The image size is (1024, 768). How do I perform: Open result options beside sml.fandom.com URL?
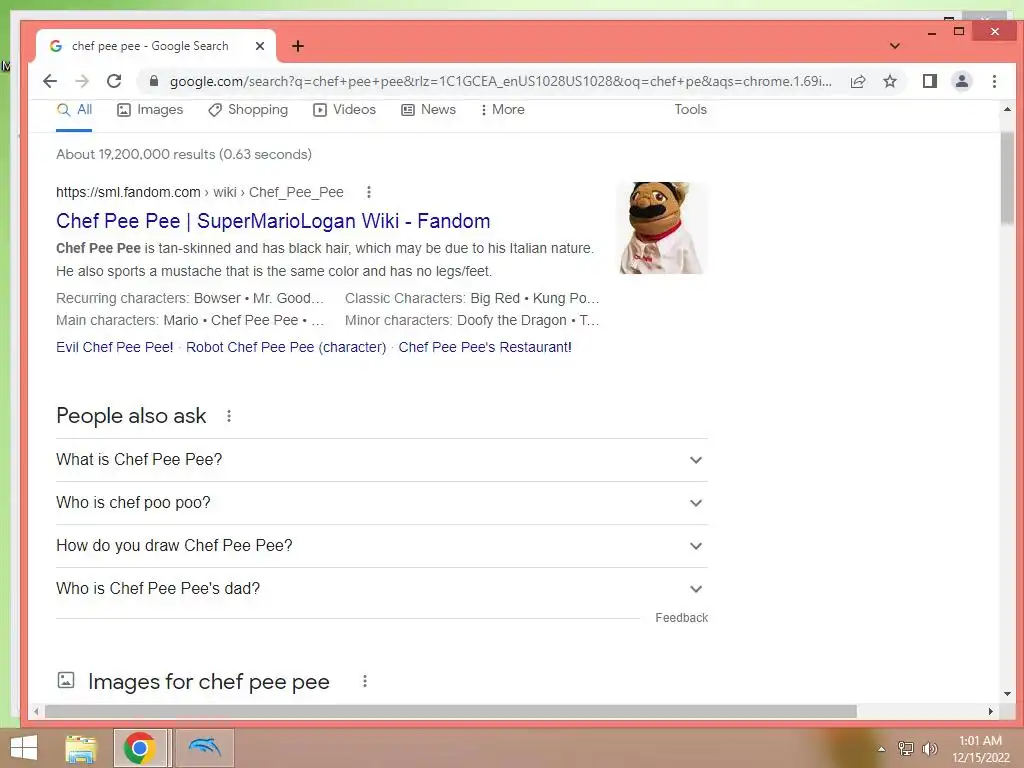tap(369, 192)
